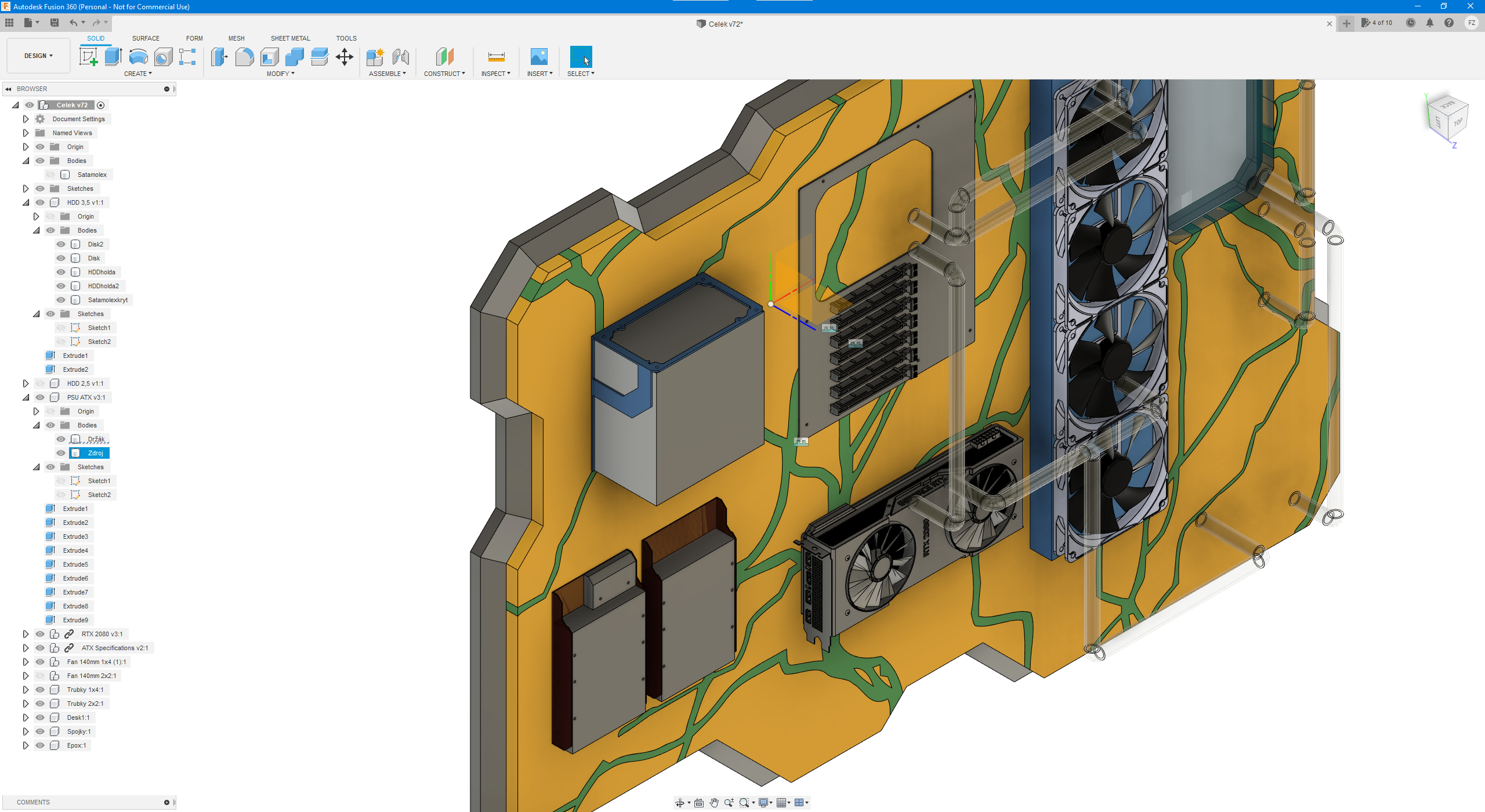Switch to the SHEET METAL tab
The image size is (1485, 812).
pos(290,38)
